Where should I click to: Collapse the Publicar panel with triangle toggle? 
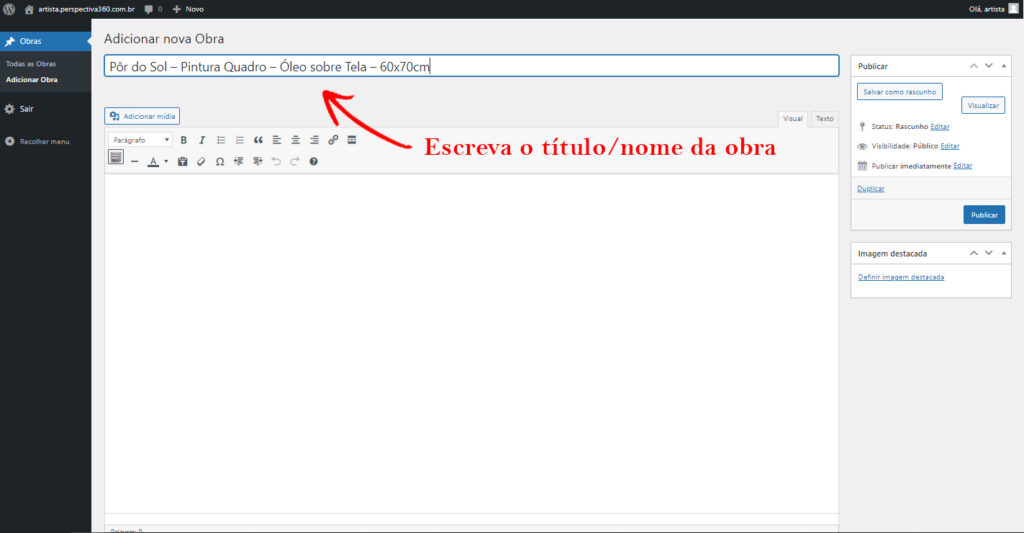[x=1004, y=66]
